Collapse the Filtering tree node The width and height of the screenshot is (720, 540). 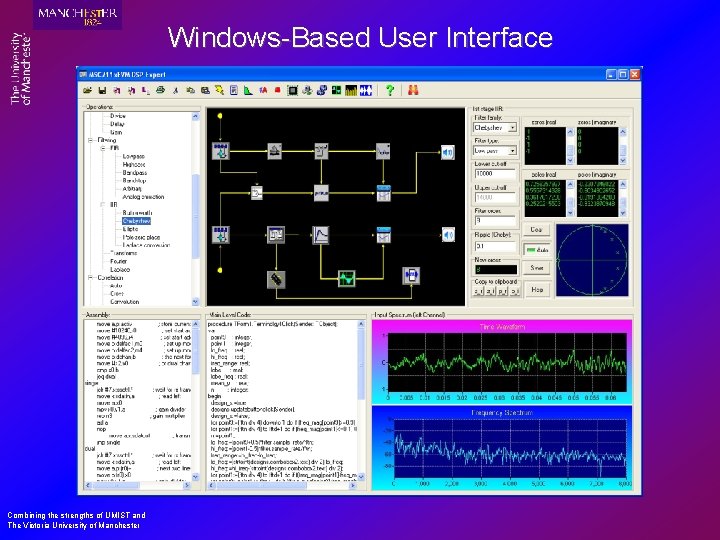90,140
